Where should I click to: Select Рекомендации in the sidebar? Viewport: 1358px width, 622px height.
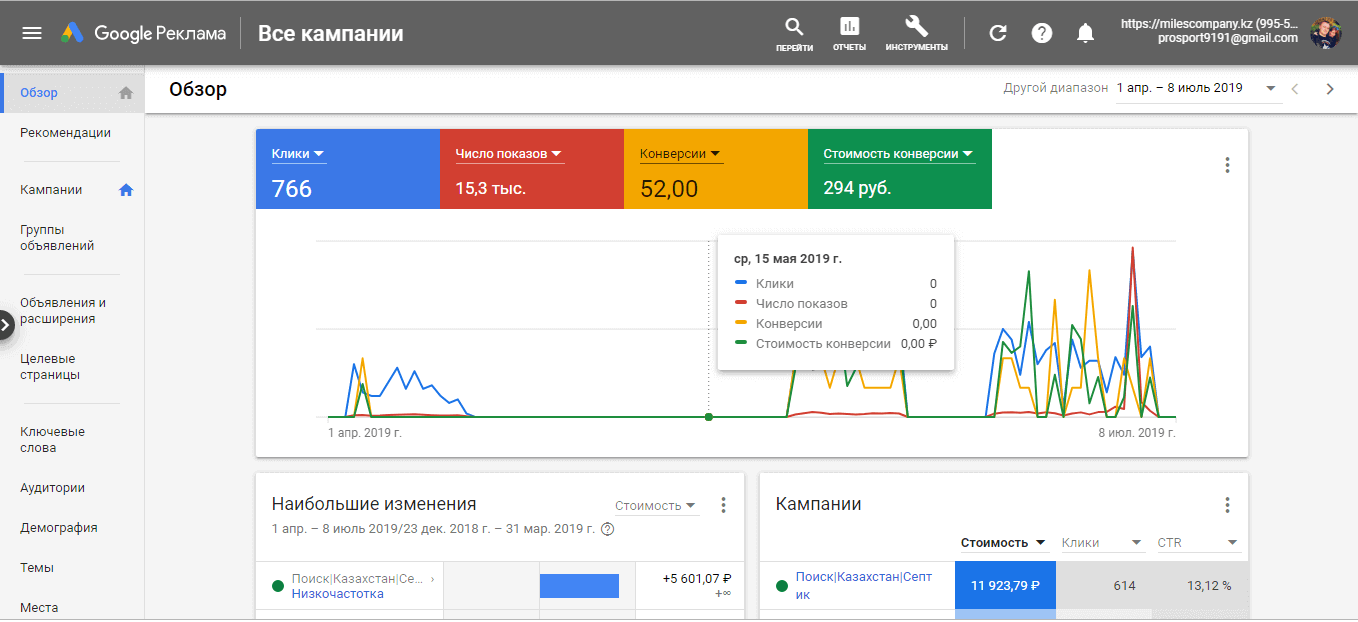(65, 133)
